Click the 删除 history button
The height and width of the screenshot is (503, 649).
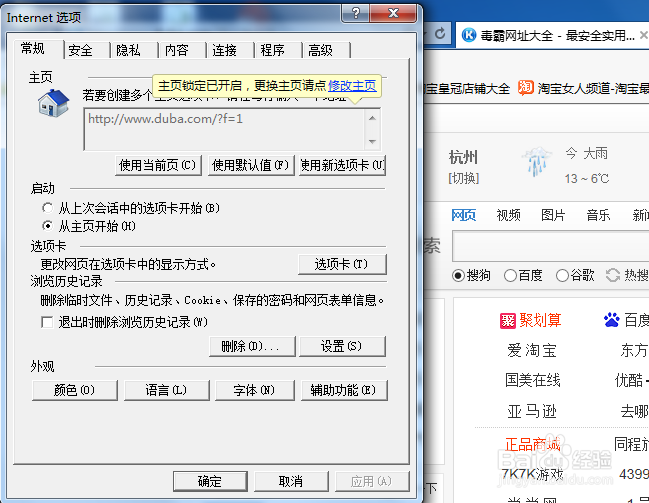pos(252,346)
